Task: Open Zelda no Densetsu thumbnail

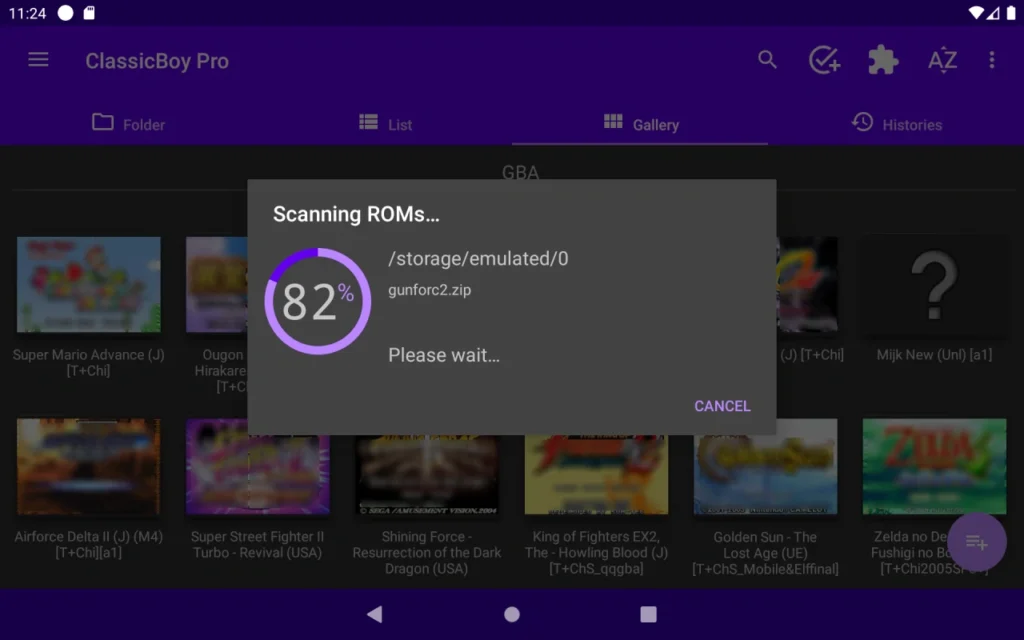Action: [934, 466]
